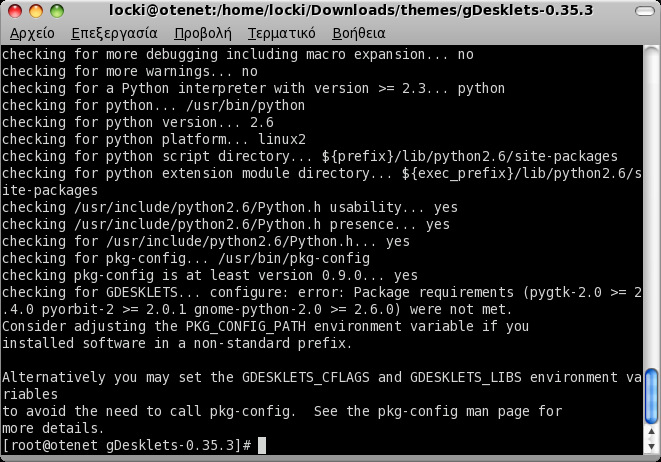The image size is (661, 462).
Task: Open the Τερματικό menu
Action: pos(281,33)
